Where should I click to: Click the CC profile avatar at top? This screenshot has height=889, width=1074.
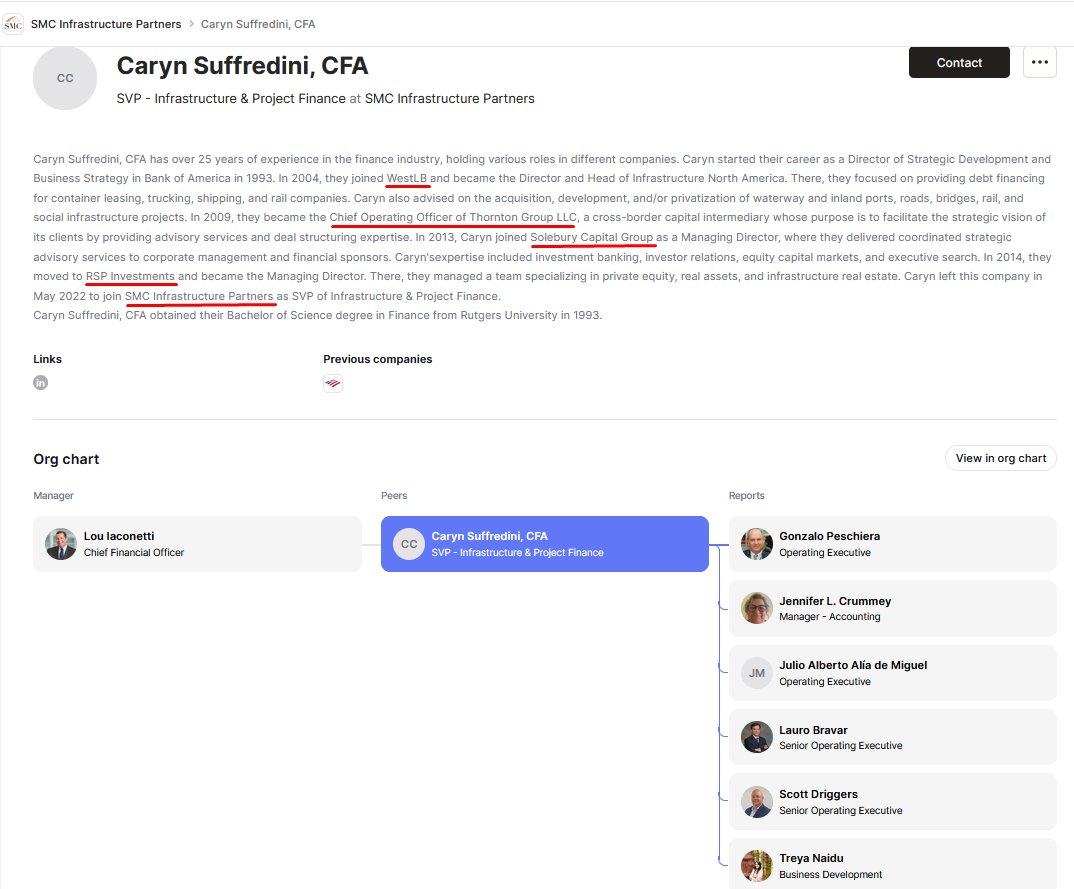click(x=65, y=78)
